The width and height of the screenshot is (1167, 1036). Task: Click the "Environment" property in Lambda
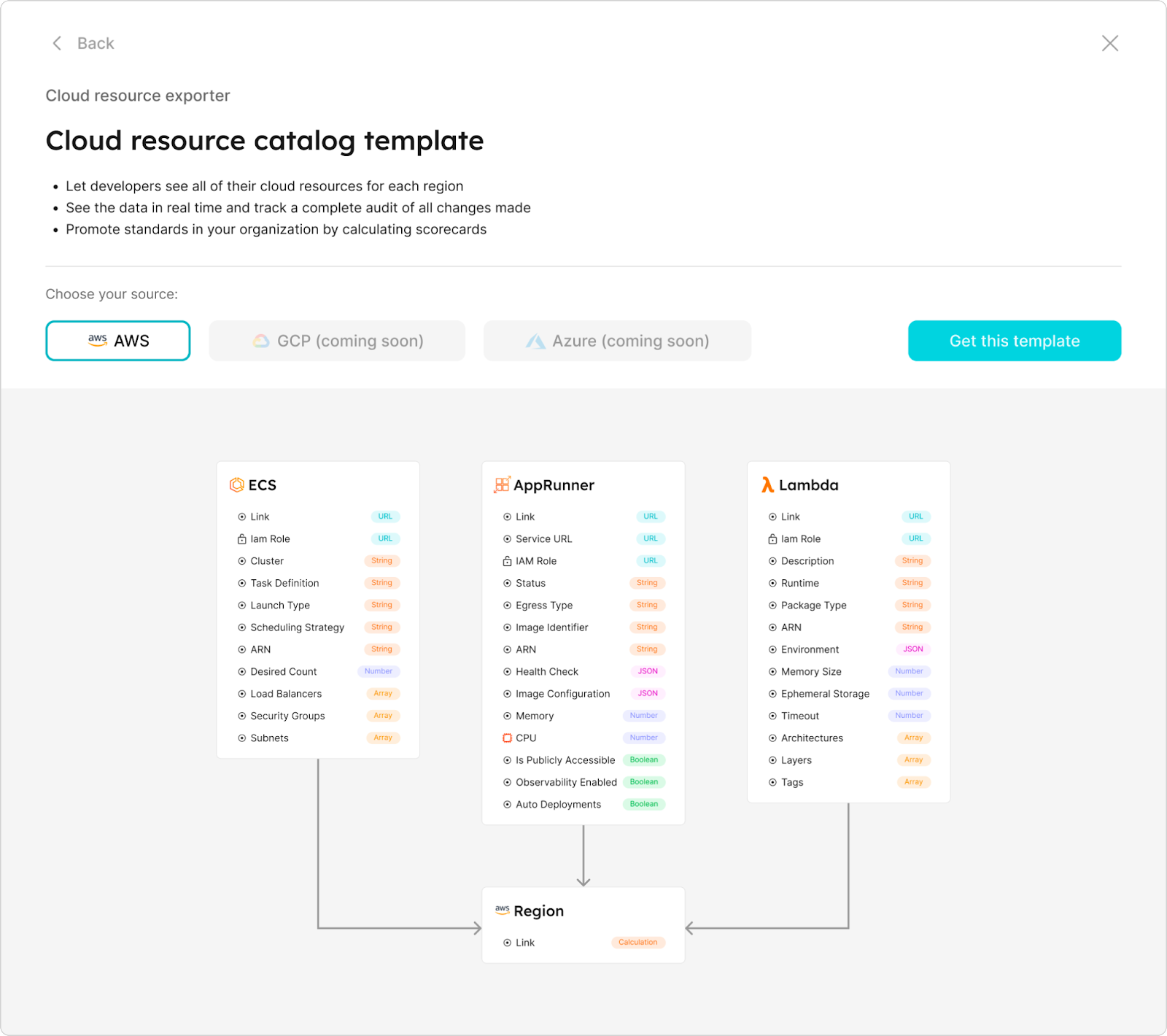810,649
